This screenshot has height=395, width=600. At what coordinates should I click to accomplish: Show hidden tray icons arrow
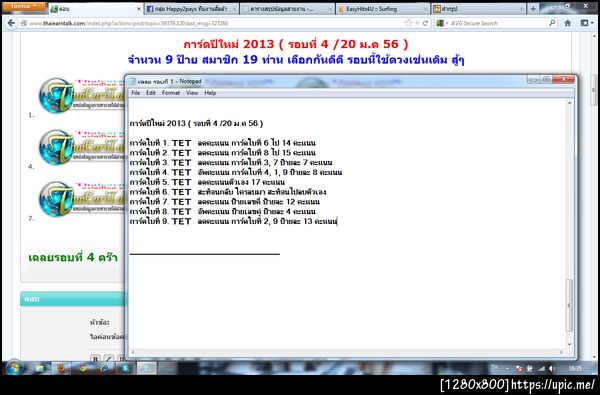tap(507, 369)
